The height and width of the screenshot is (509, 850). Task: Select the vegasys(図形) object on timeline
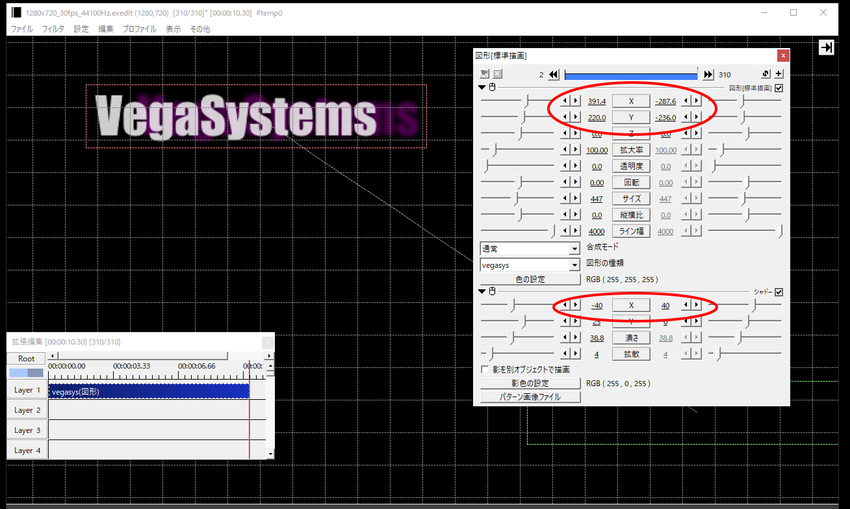coord(149,391)
